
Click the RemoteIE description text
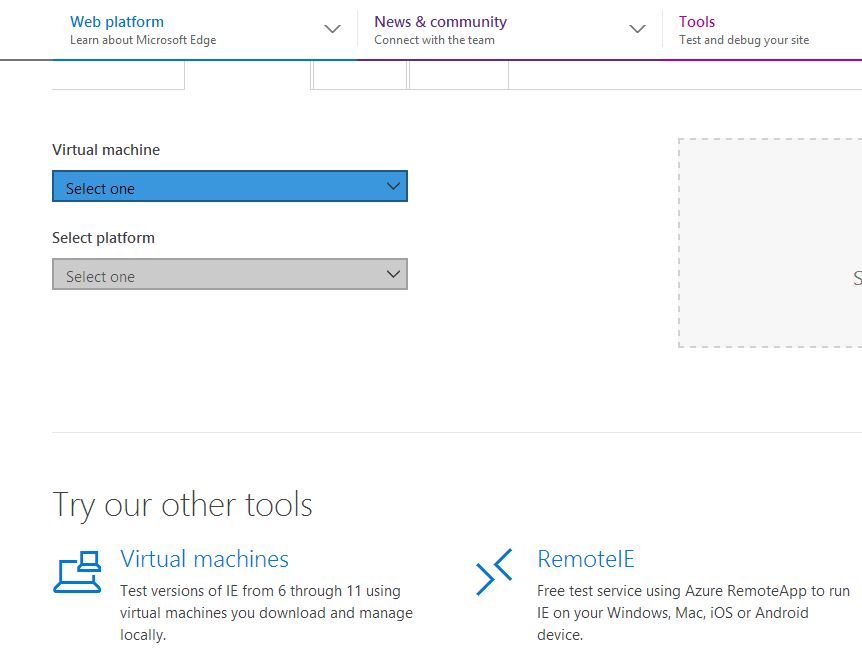(693, 613)
